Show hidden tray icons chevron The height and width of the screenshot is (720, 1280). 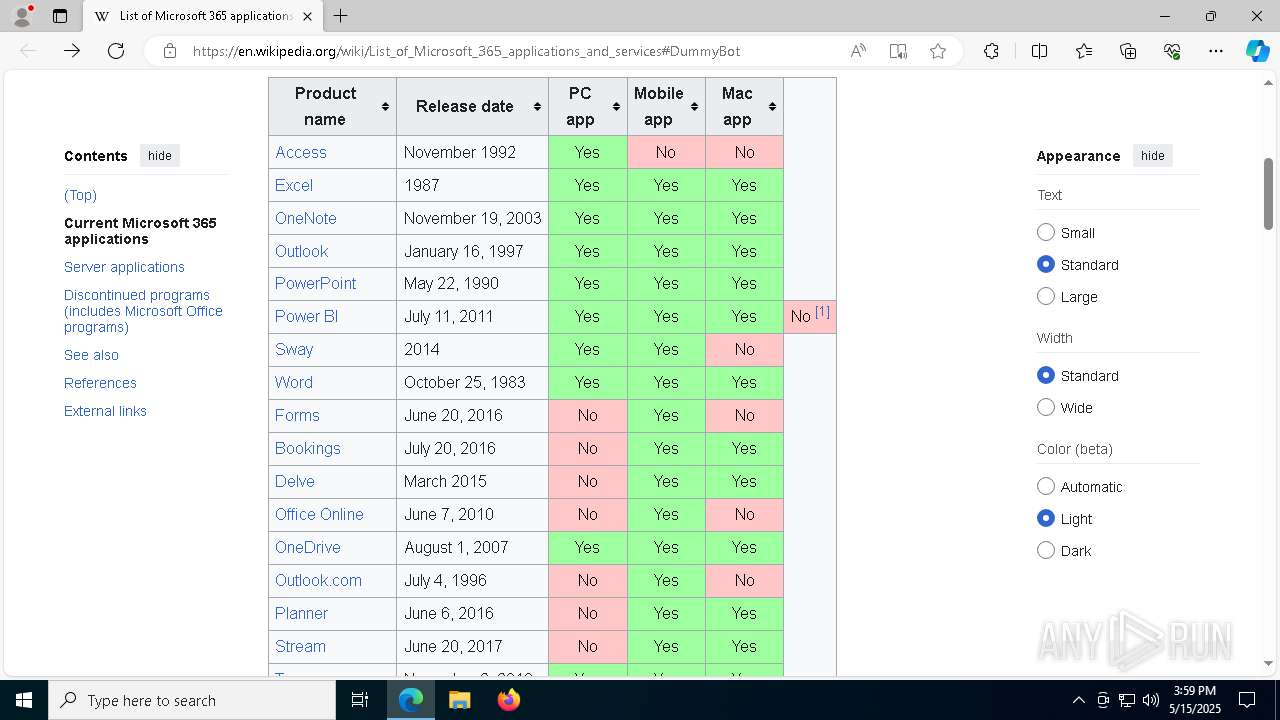pyautogui.click(x=1078, y=700)
